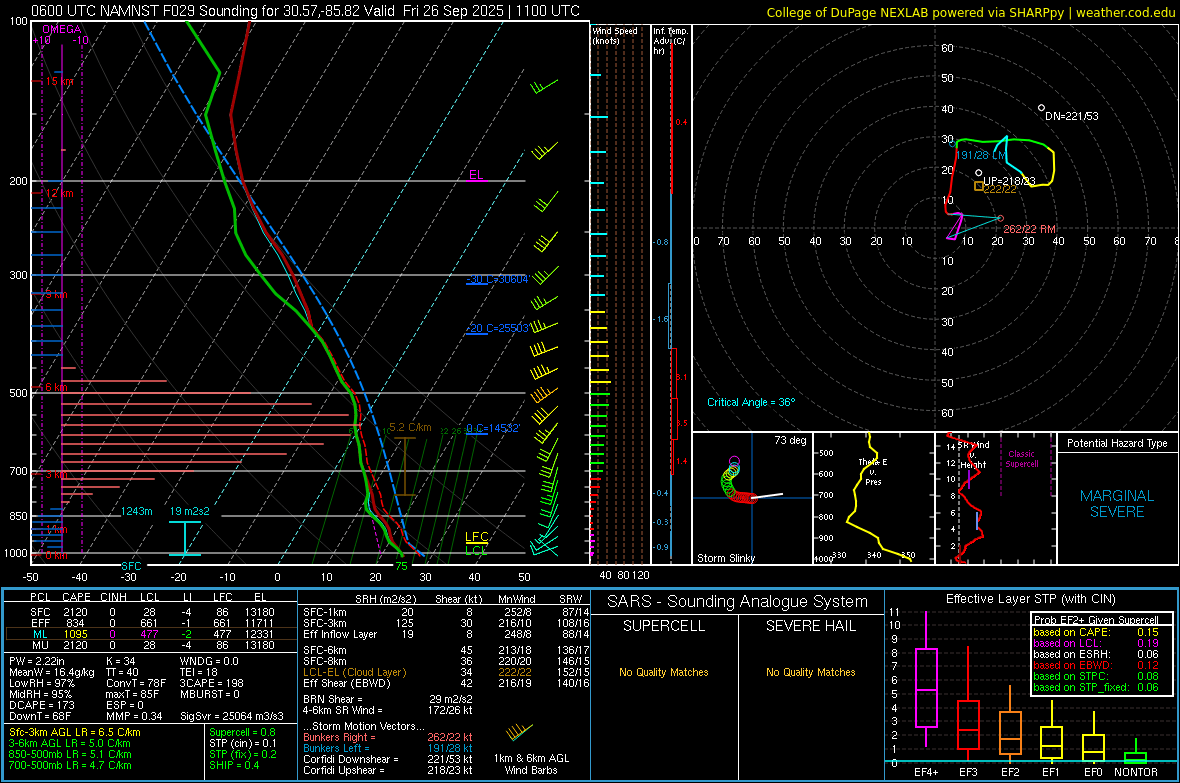1180x783 pixels.
Task: Click the PW = 2.22in value
Action: [37, 661]
